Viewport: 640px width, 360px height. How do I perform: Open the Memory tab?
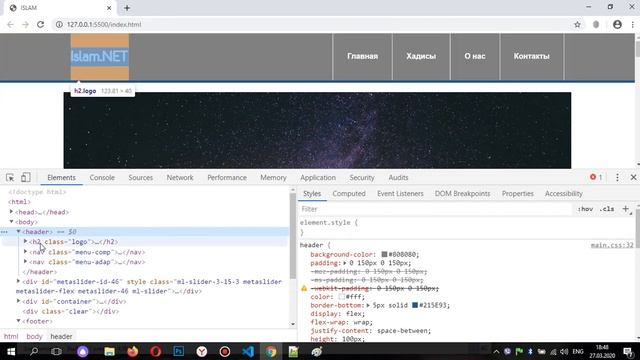coord(273,178)
